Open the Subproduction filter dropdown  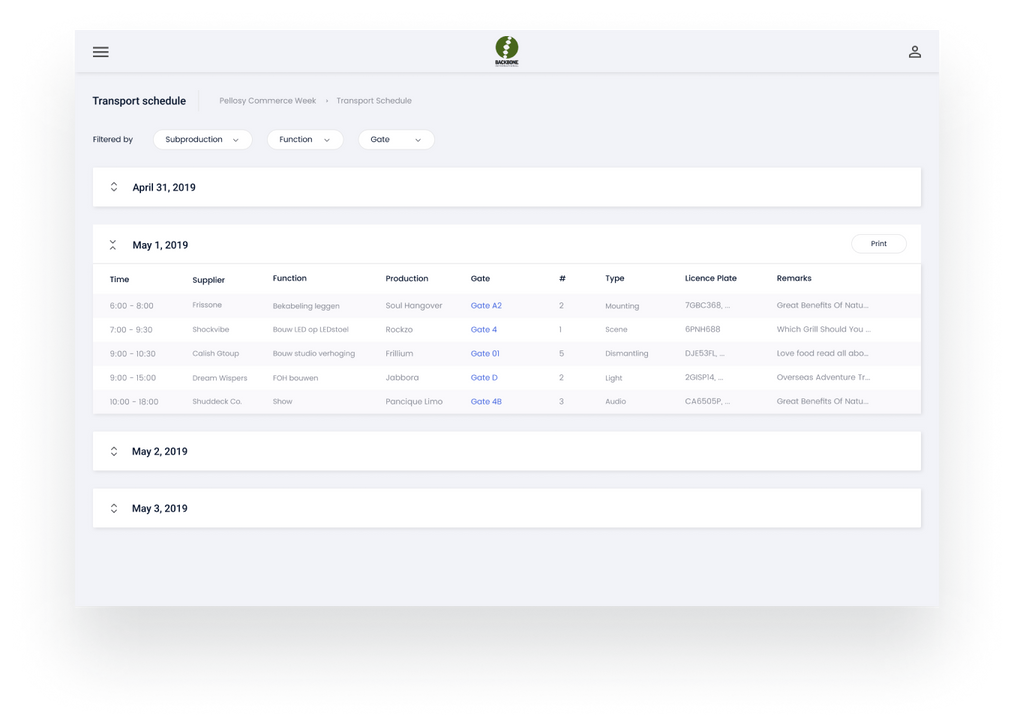(x=202, y=140)
